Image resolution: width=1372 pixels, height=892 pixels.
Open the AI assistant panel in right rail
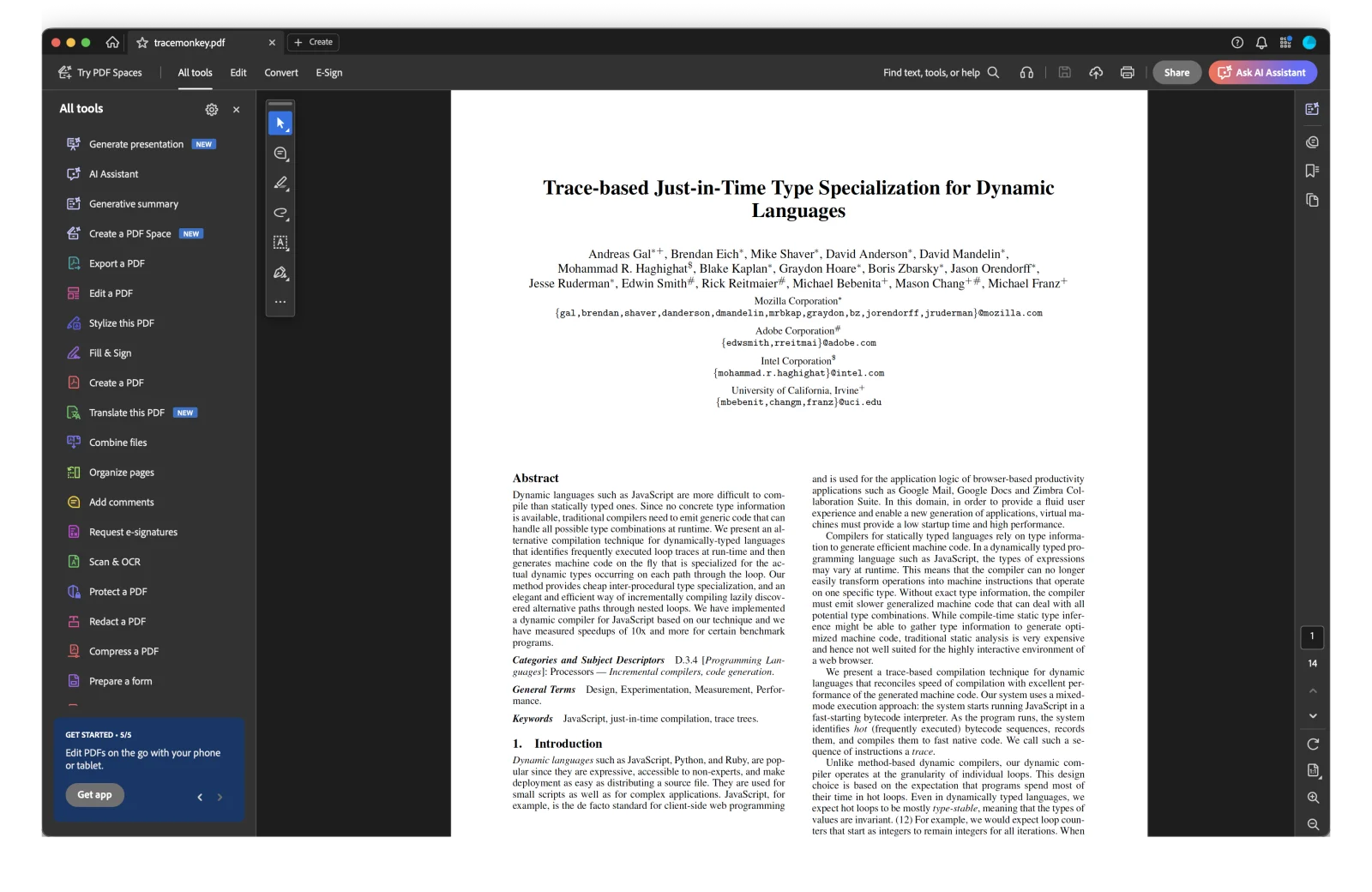[1312, 110]
